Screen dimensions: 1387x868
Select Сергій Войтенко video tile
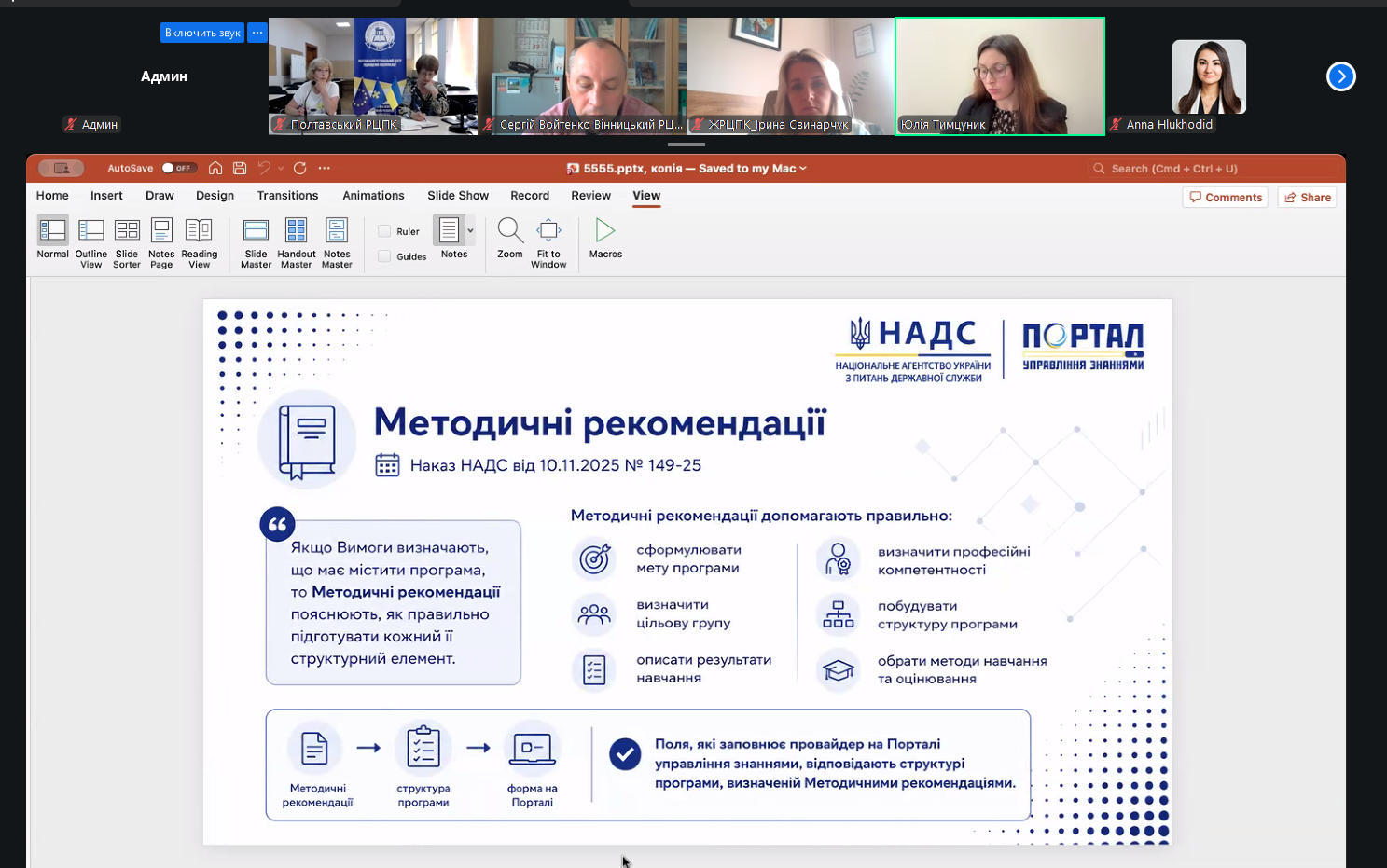[x=582, y=76]
